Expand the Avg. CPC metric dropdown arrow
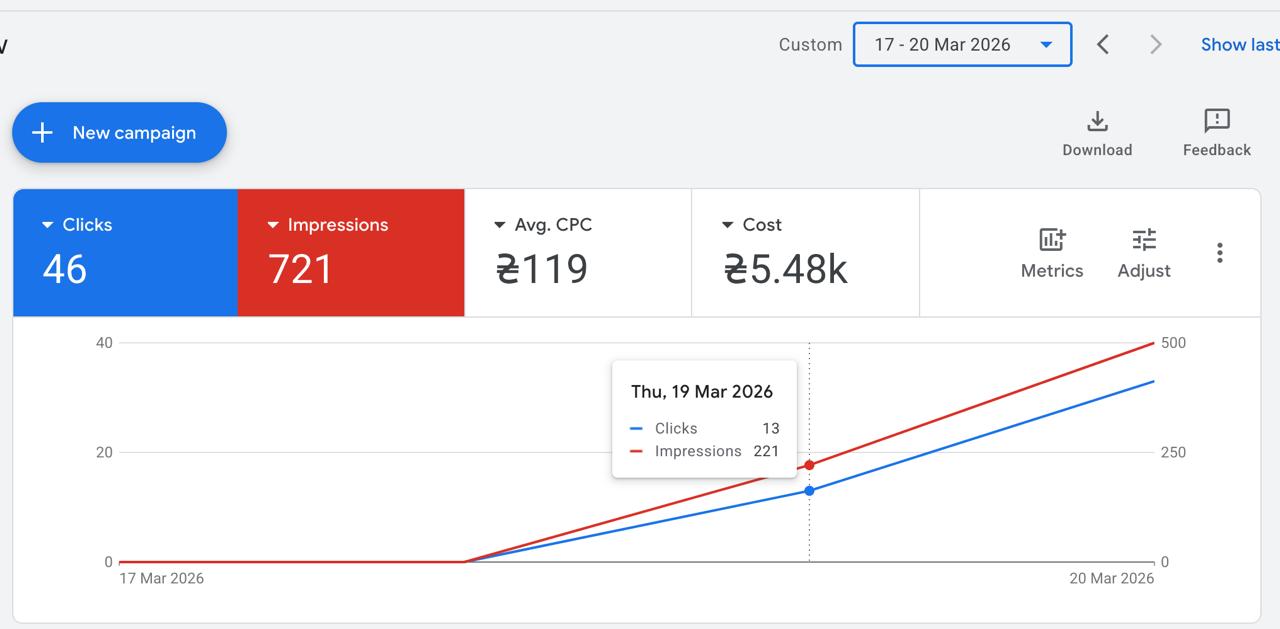1280x629 pixels. (500, 226)
